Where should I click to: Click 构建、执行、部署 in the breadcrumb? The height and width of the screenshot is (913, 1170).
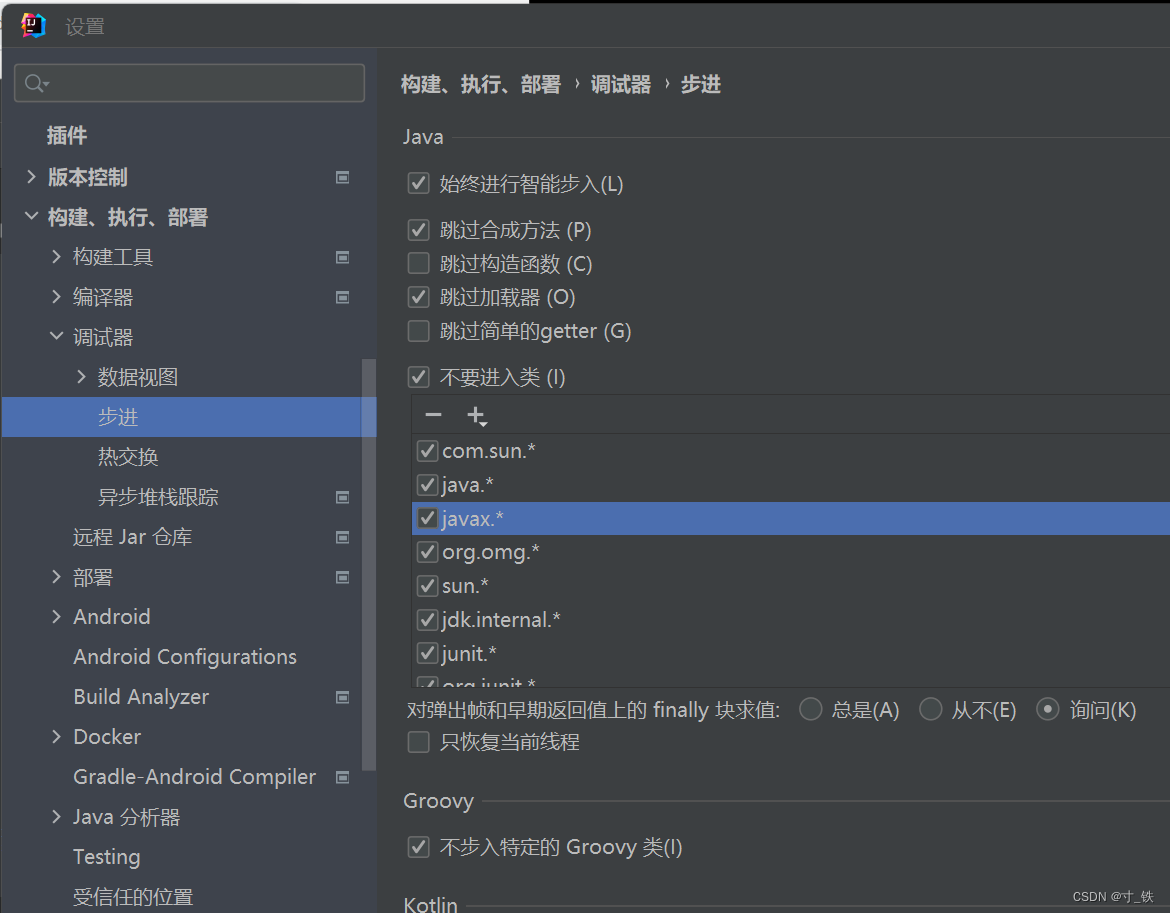481,84
